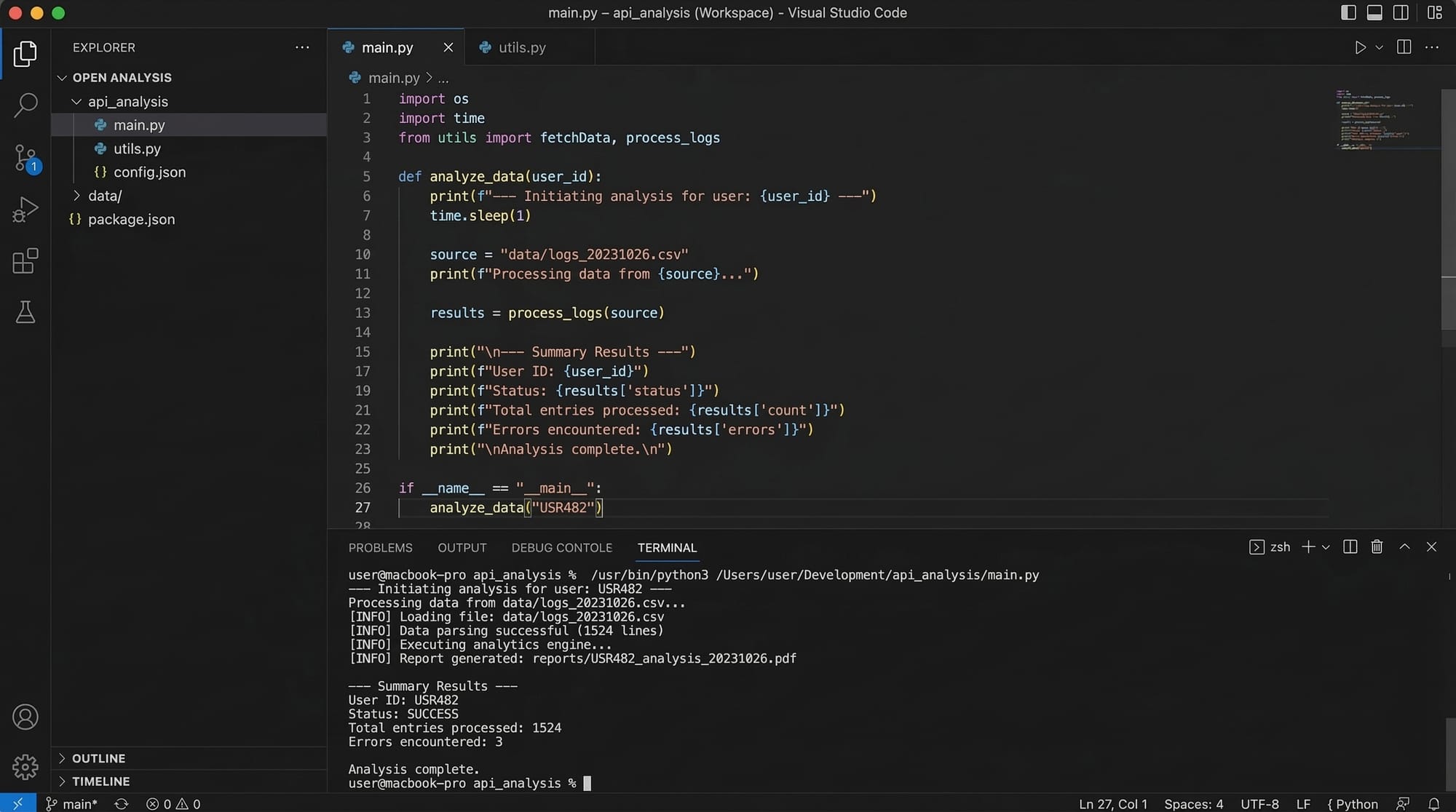Toggle bottom panel visibility in title bar
This screenshot has height=812, width=1456.
pyautogui.click(x=1374, y=12)
